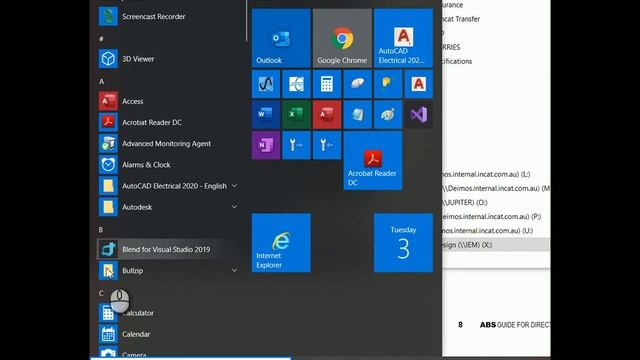Viewport: 640px width, 360px height.
Task: Open the Outlook tile
Action: (x=281, y=38)
